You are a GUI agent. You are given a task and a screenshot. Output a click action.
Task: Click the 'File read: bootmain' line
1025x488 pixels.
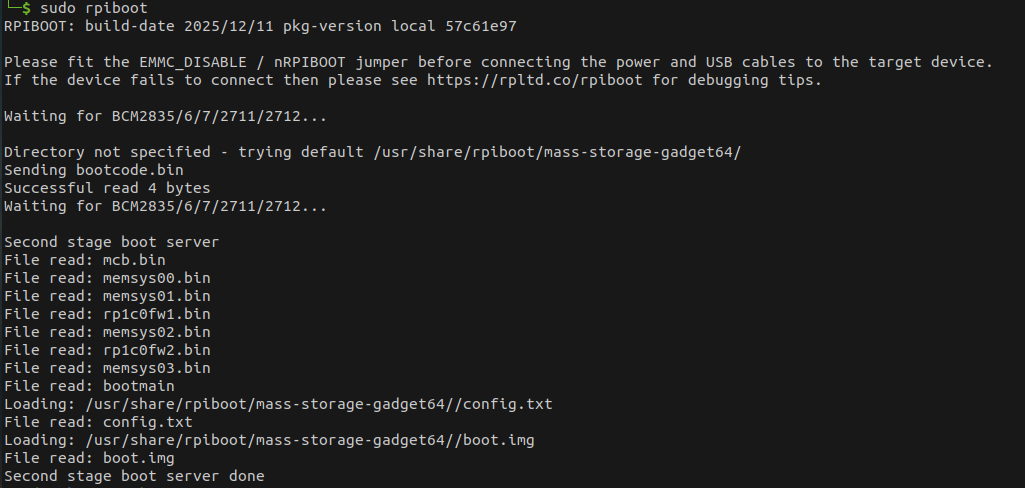90,386
